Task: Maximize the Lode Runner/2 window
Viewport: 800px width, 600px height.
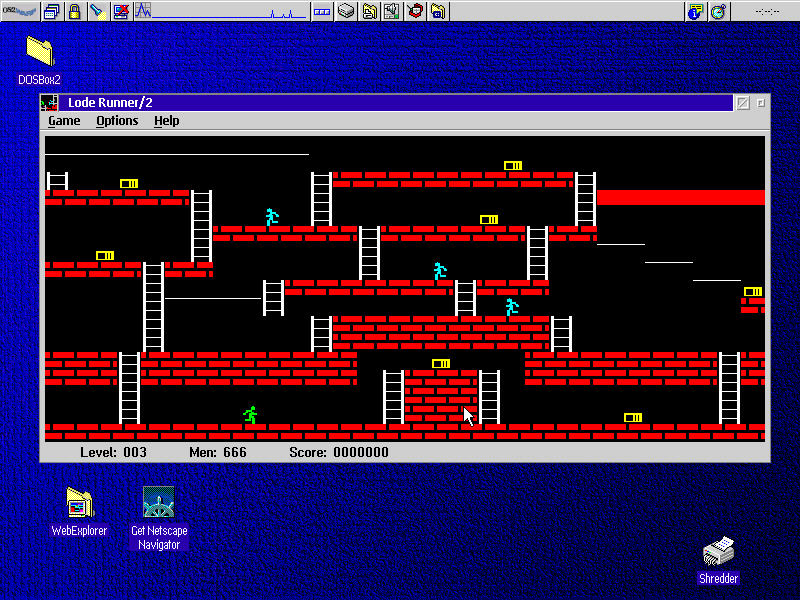Action: (761, 103)
